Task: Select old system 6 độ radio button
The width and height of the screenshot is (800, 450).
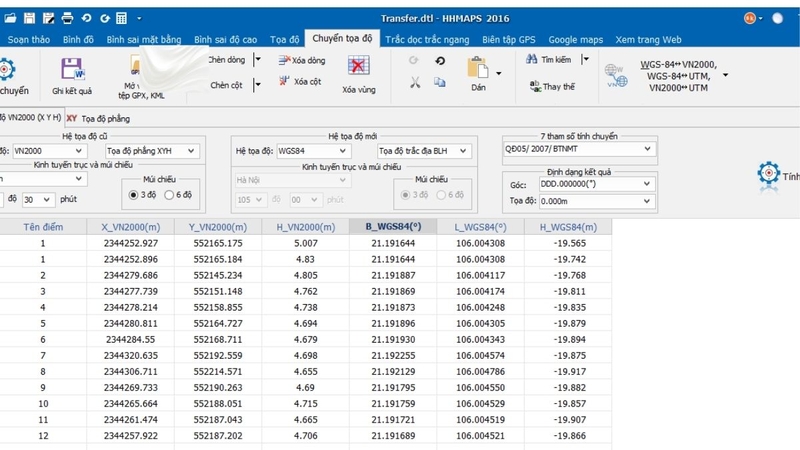Action: 169,195
